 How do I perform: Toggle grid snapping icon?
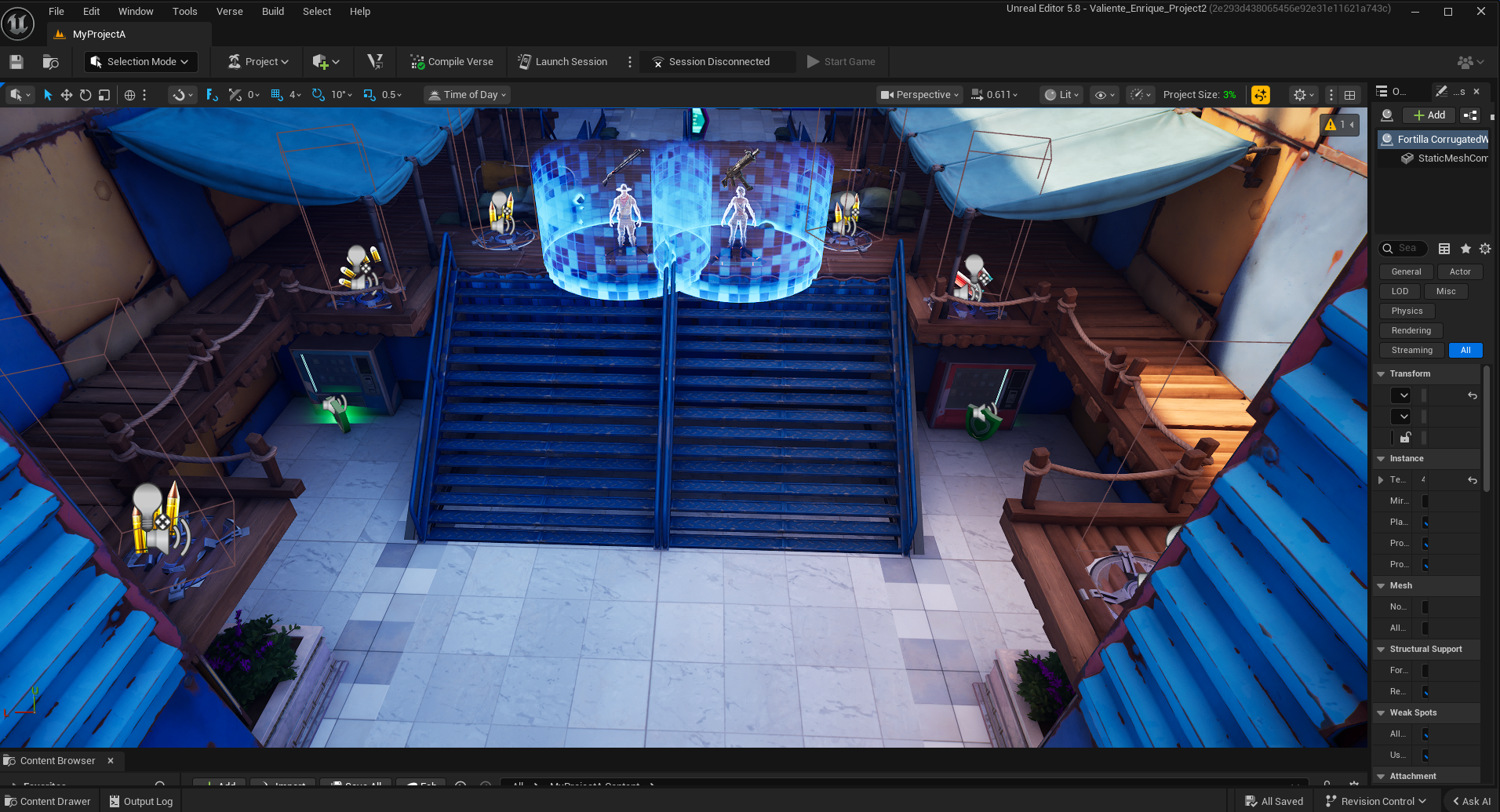[276, 95]
